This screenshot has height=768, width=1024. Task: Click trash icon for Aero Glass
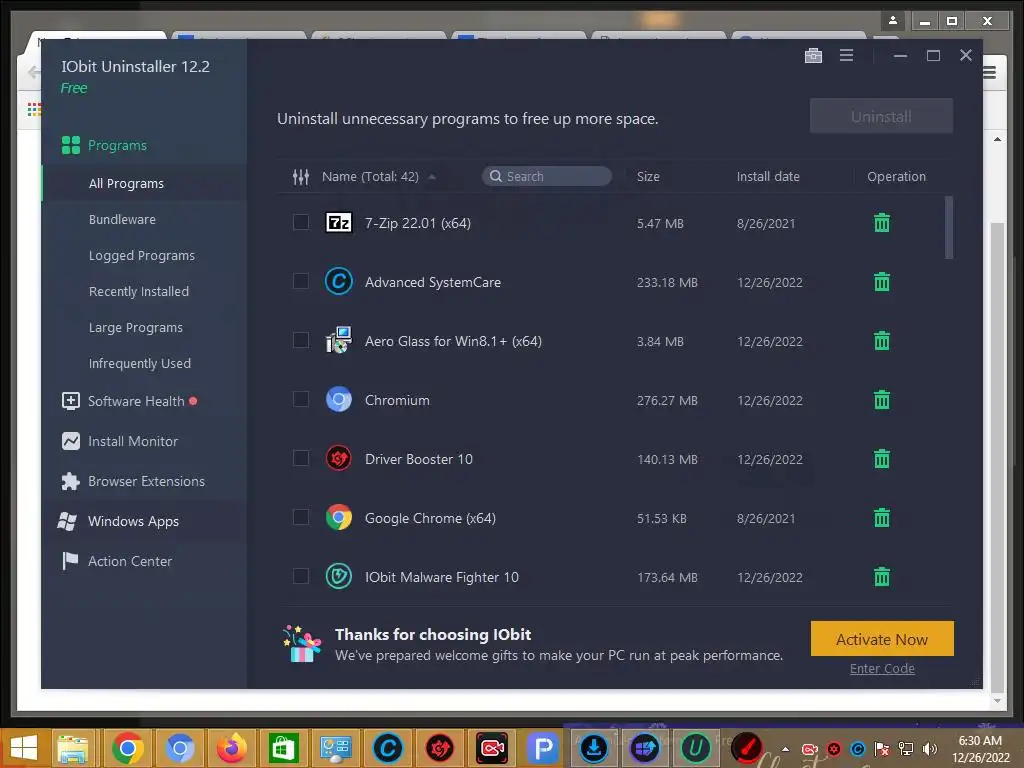pyautogui.click(x=882, y=340)
